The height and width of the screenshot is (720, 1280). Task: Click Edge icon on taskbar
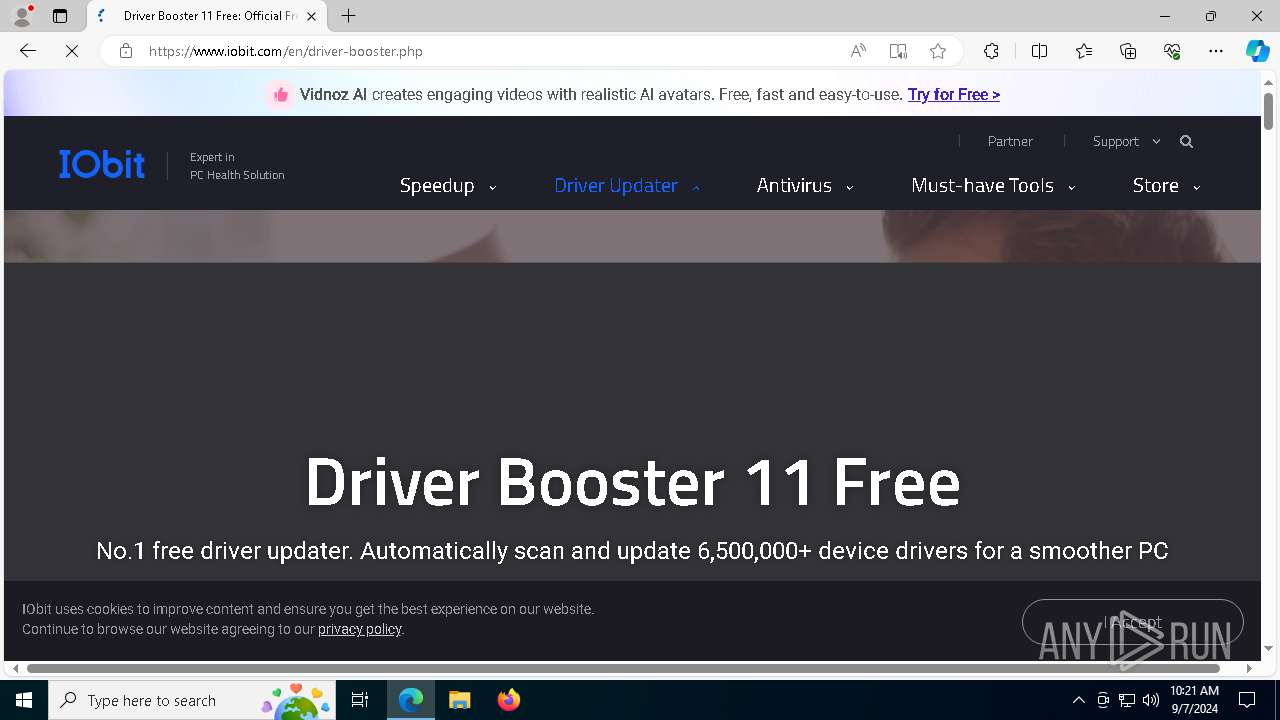click(411, 700)
